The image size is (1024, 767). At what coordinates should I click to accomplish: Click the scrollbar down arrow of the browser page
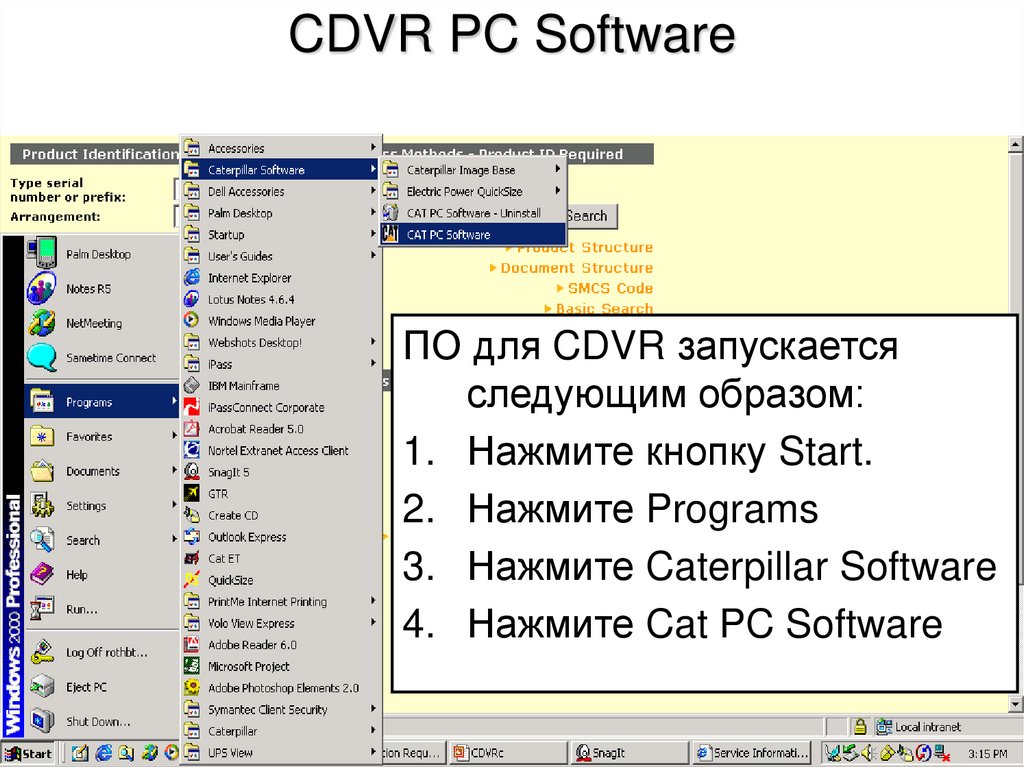(x=1015, y=704)
